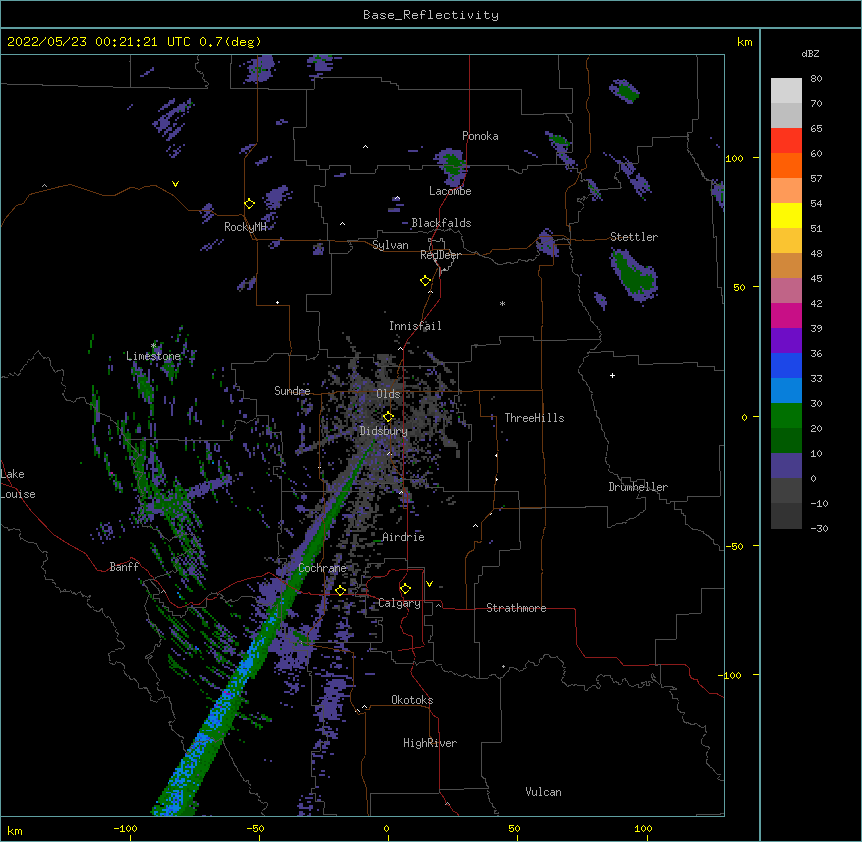Click the Stettler label
The height and width of the screenshot is (842, 862).
pos(634,237)
